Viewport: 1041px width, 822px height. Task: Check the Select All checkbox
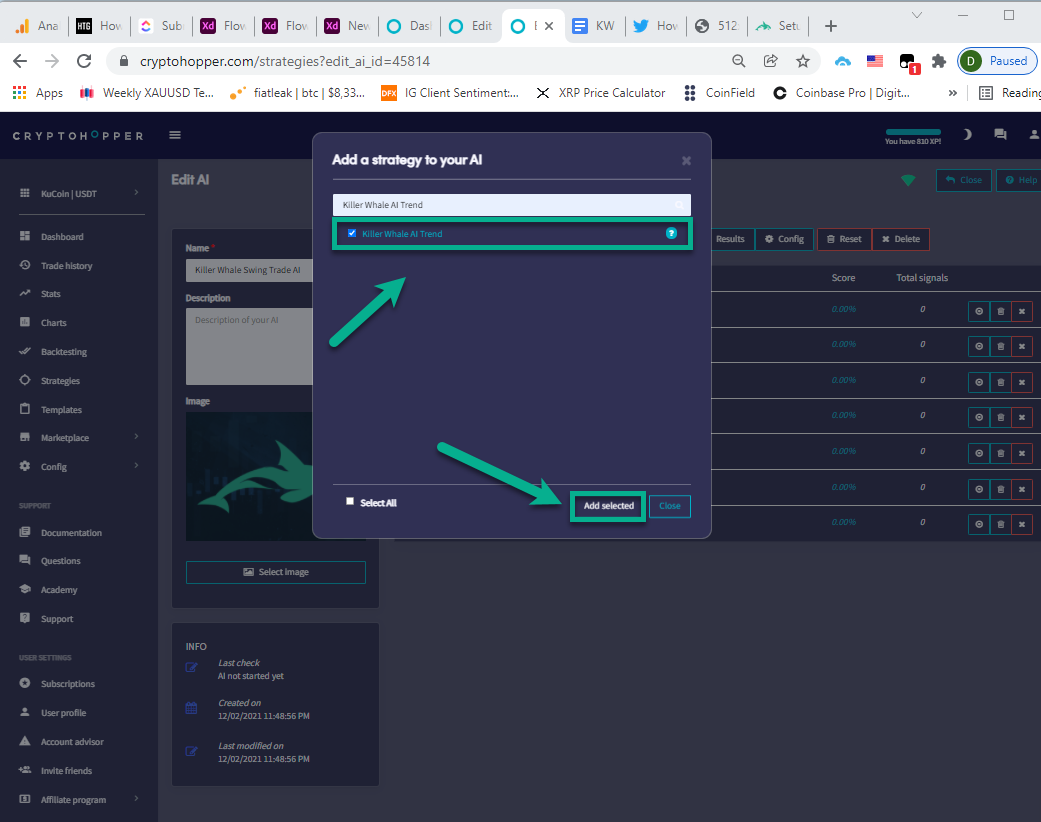pos(350,502)
